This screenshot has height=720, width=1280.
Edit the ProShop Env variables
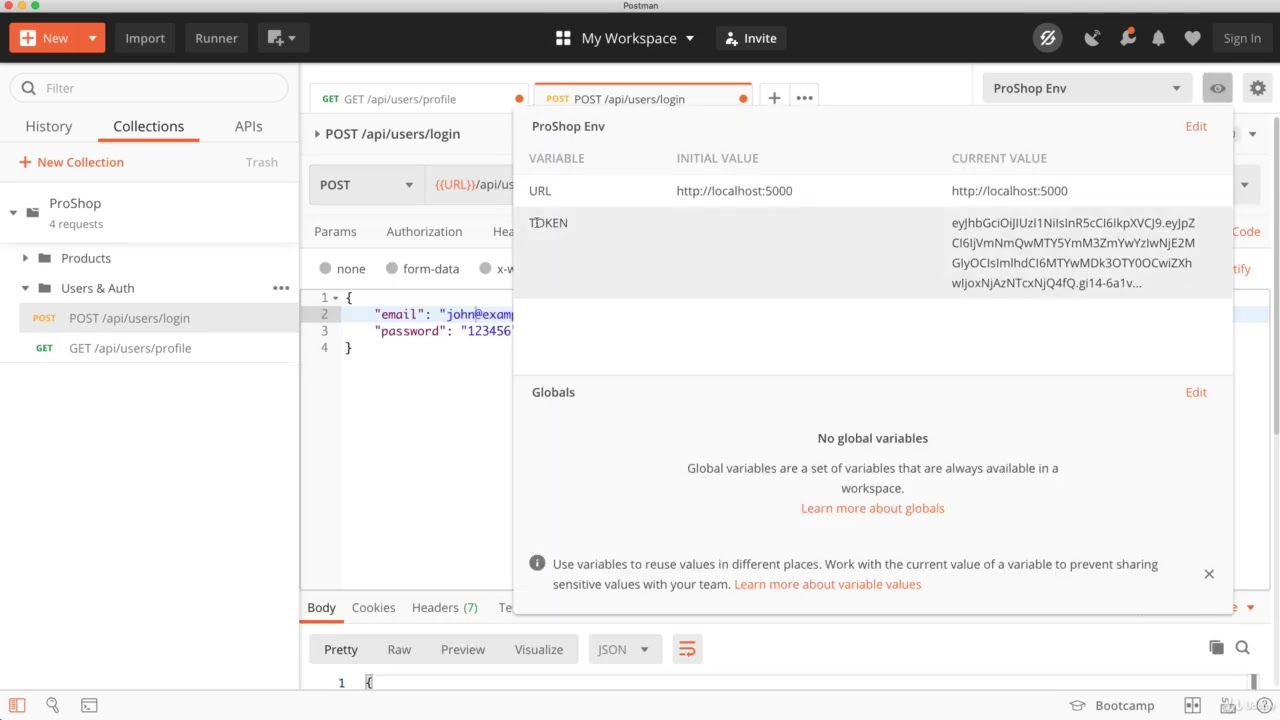pos(1196,126)
